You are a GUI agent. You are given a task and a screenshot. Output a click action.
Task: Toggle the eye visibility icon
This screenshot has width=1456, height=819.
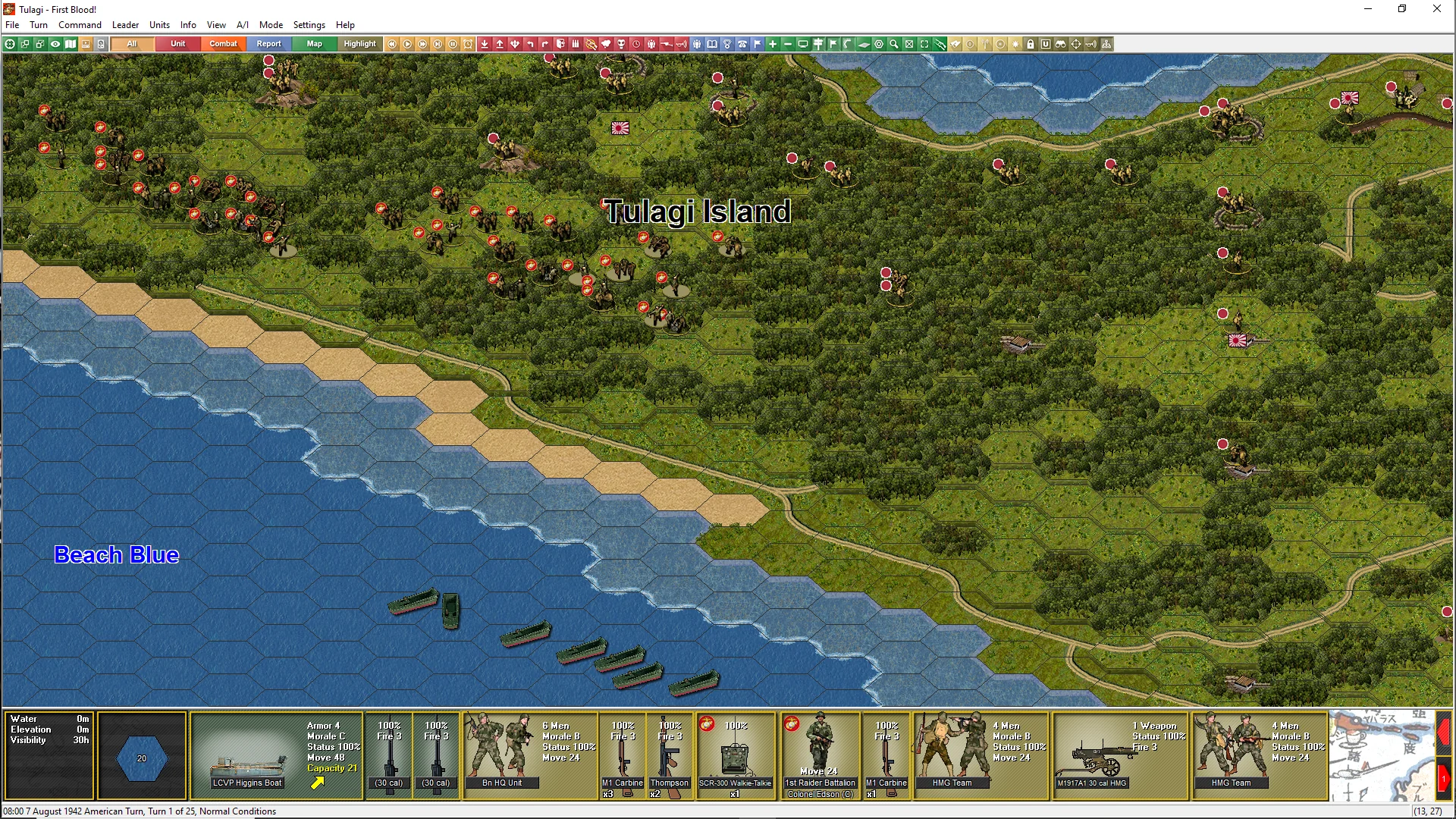(55, 44)
